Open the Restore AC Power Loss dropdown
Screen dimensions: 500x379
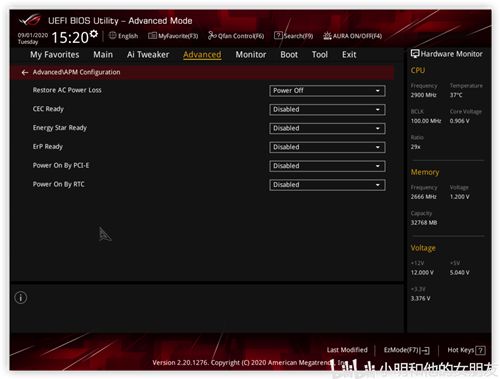(x=327, y=91)
